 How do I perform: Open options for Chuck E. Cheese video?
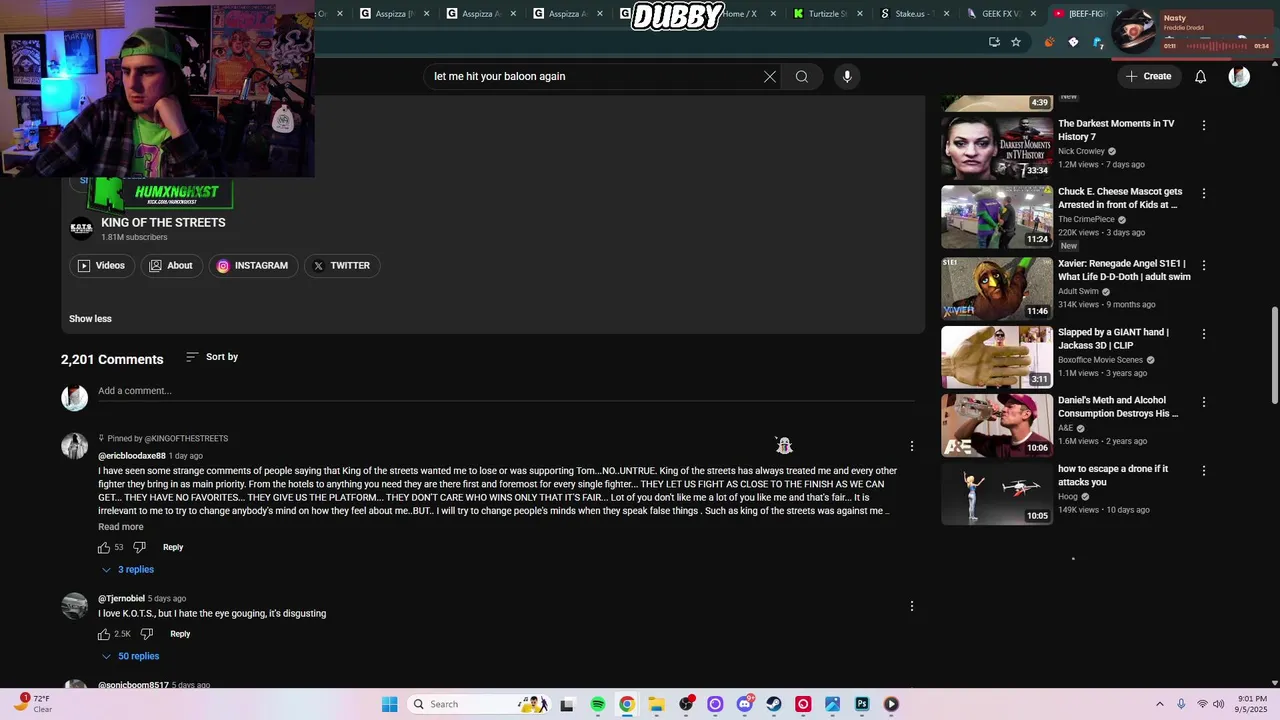tap(1204, 193)
